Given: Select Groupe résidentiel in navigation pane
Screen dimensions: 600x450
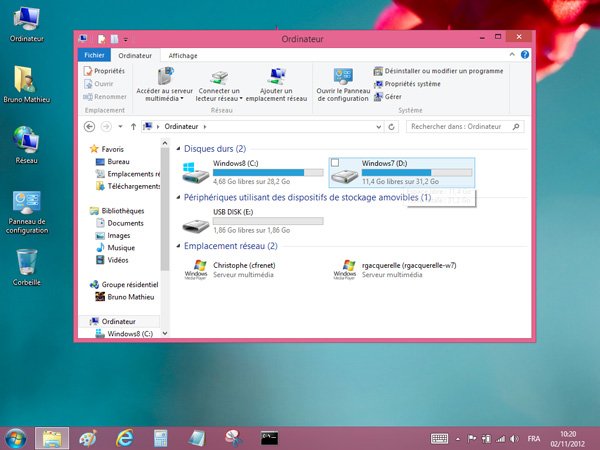Looking at the screenshot, I should coord(124,285).
